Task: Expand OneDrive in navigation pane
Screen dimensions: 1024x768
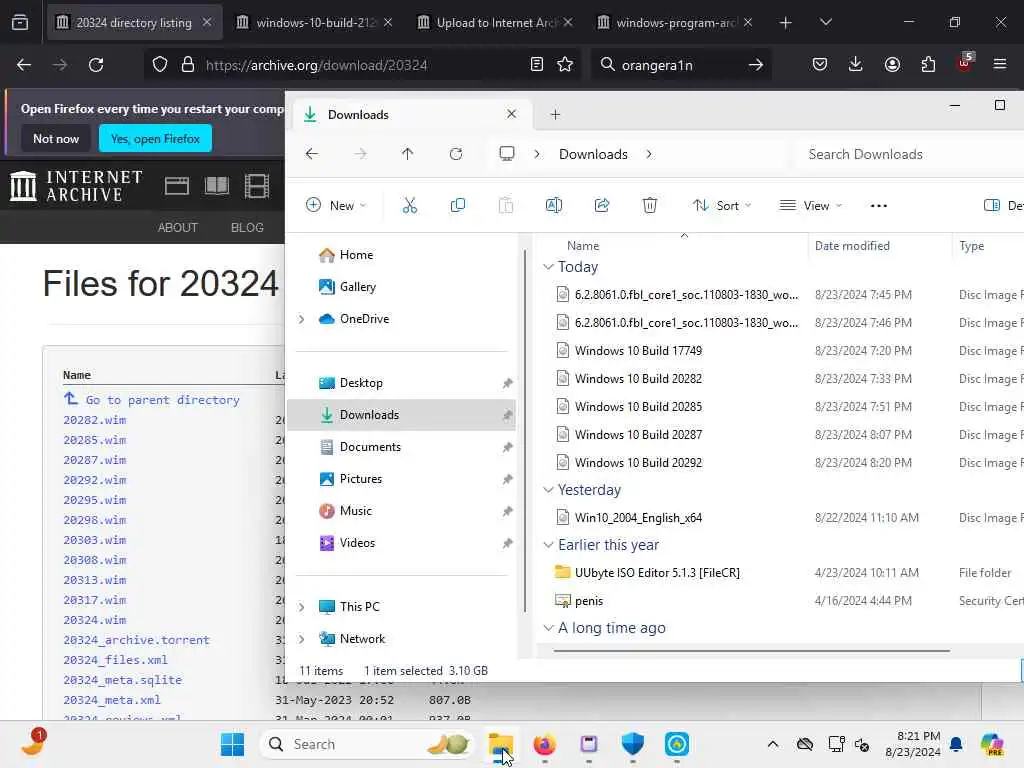Action: point(301,319)
